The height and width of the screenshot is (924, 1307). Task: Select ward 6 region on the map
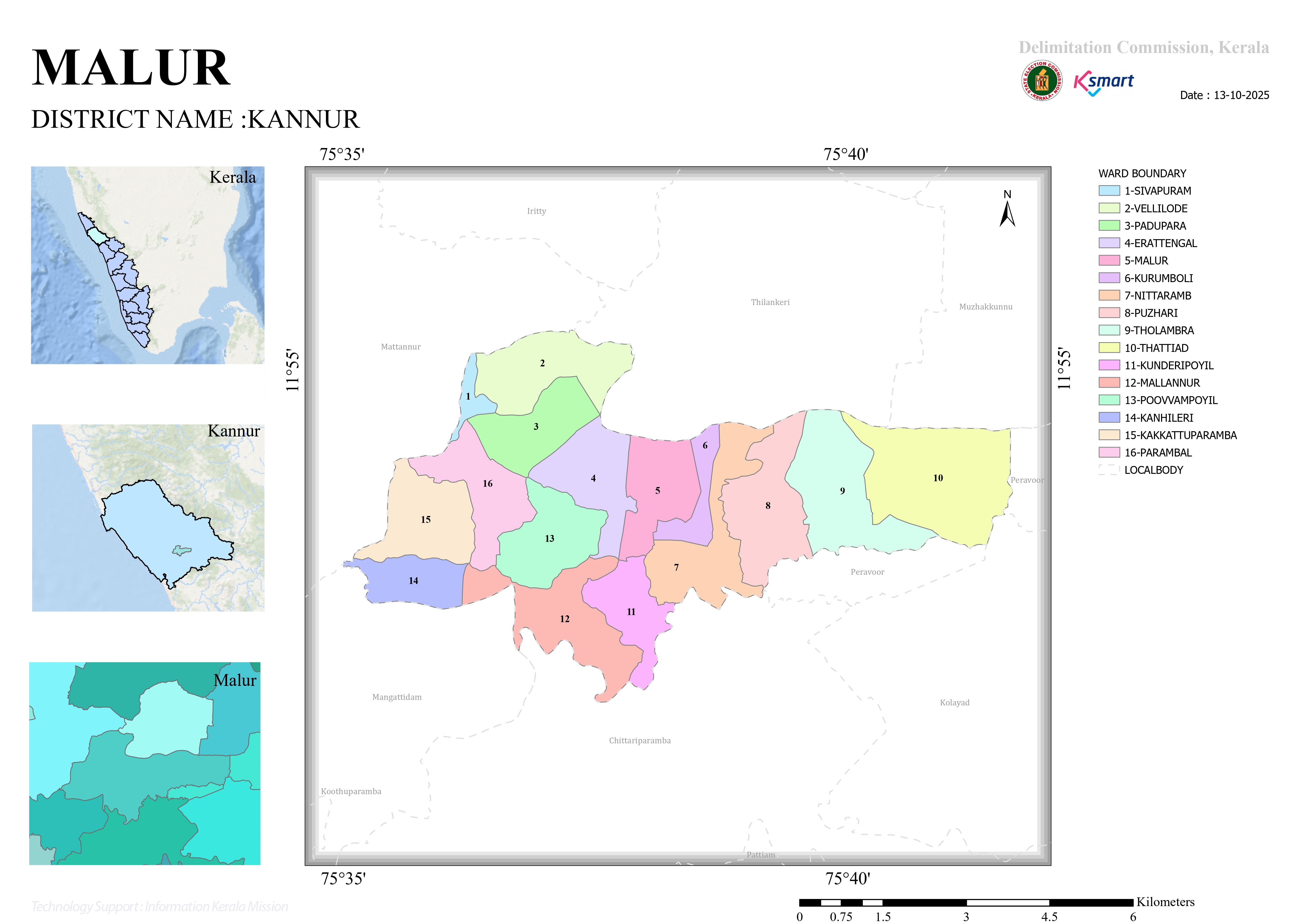click(x=705, y=445)
